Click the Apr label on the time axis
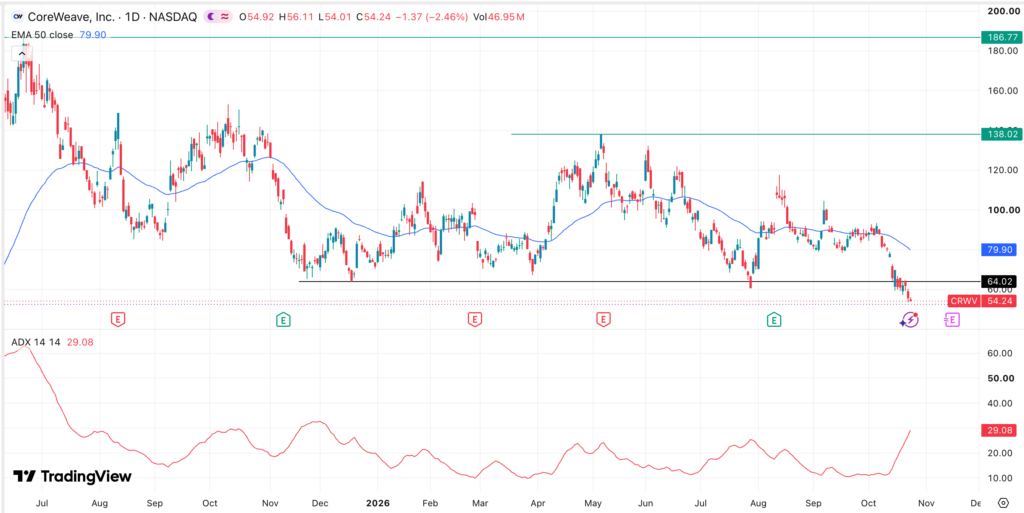This screenshot has width=1024, height=513. 537,503
